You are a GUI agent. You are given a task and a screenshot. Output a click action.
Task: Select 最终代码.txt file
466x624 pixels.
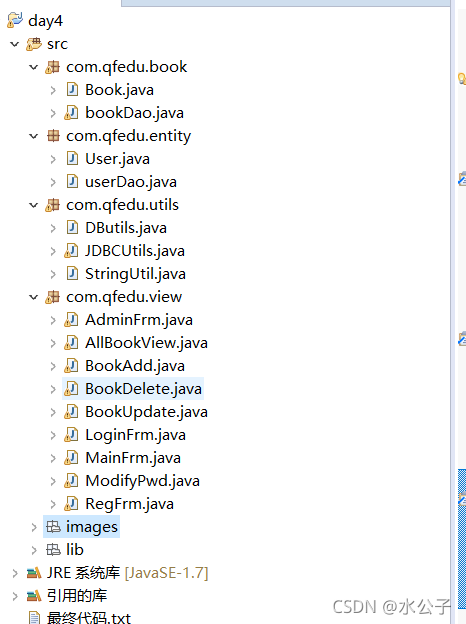(x=88, y=617)
